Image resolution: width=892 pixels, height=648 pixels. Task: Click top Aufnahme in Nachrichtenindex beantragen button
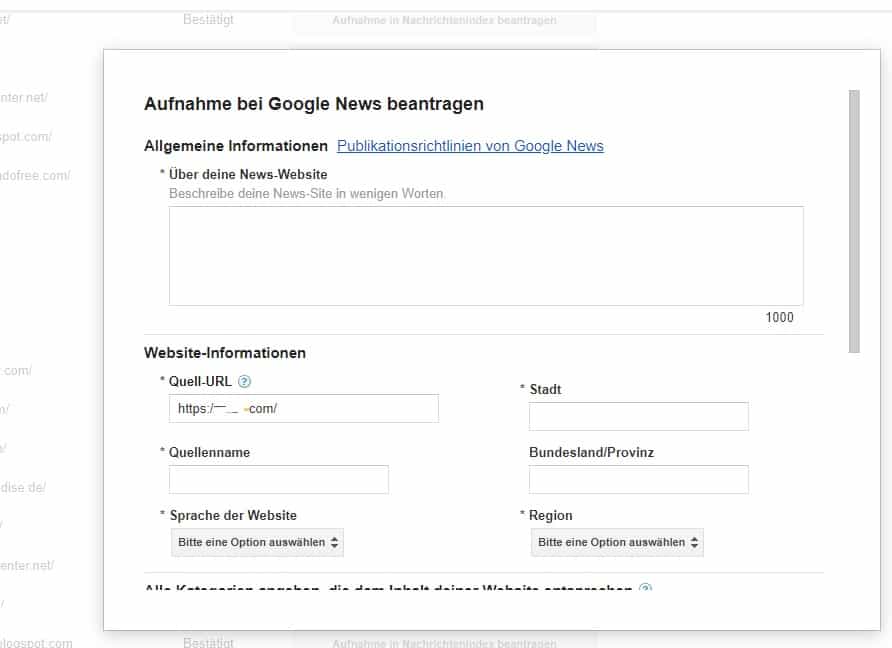[x=444, y=20]
